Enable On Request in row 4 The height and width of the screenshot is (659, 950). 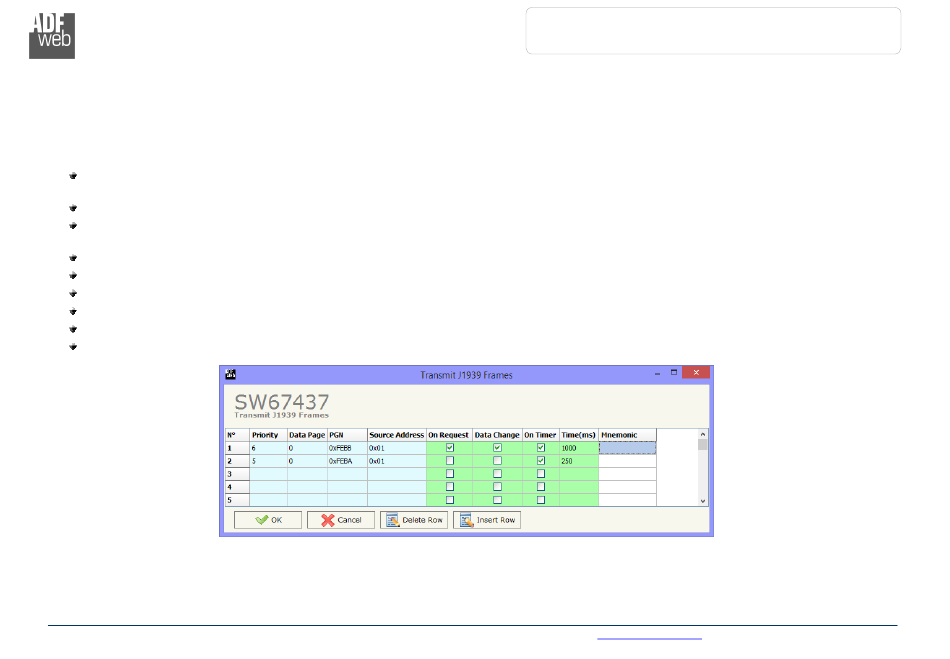[x=450, y=487]
